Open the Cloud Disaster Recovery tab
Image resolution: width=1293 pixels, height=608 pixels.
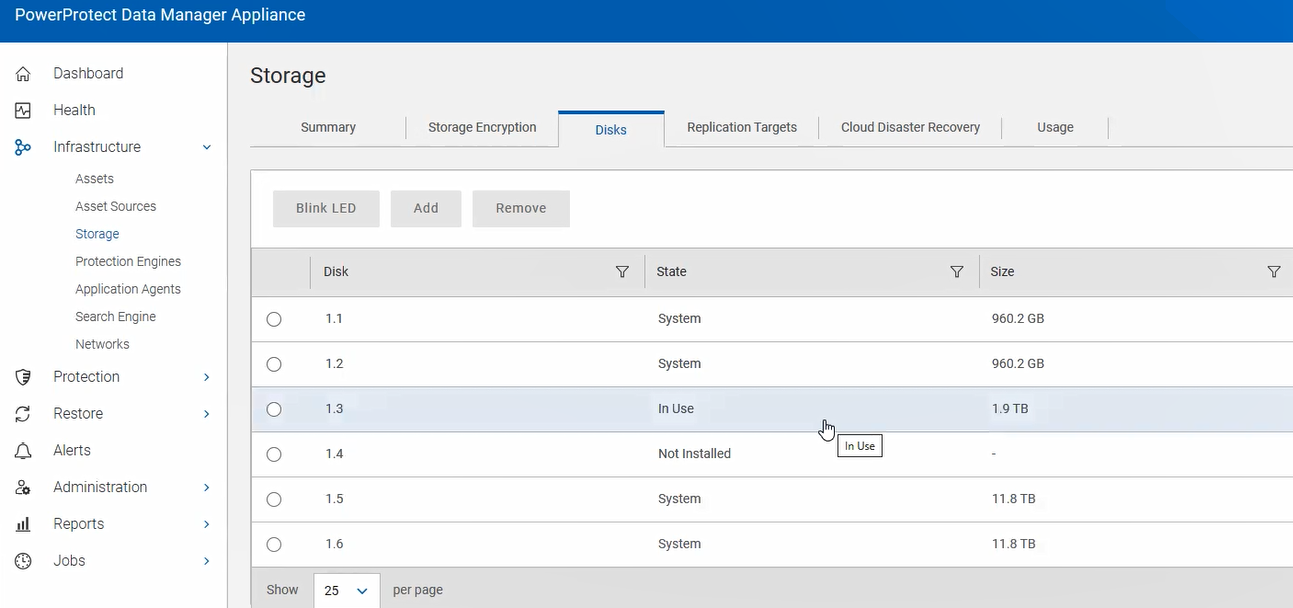[910, 127]
